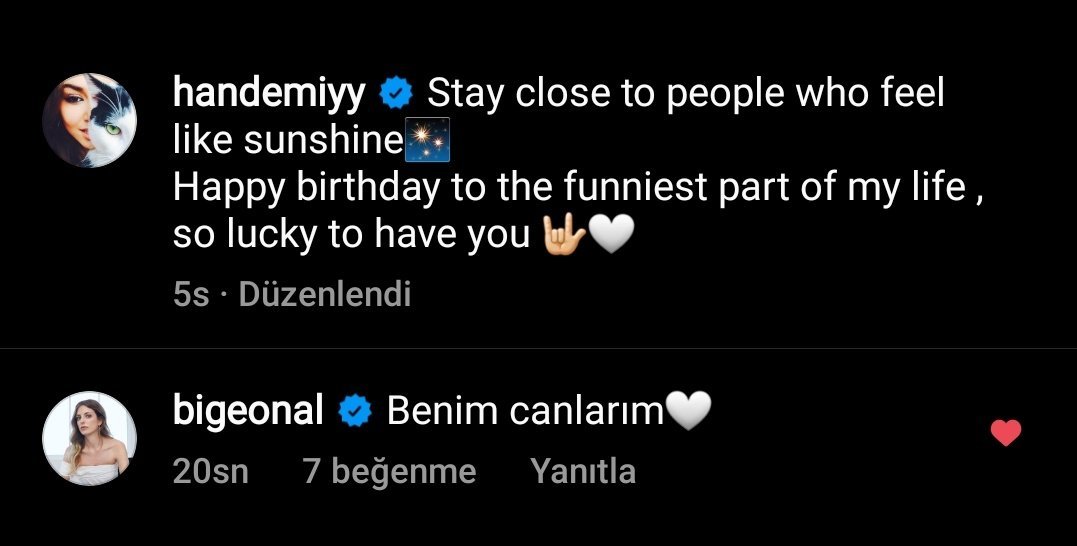Click the 20sn comment timestamp
The height and width of the screenshot is (546, 1077).
[x=210, y=471]
